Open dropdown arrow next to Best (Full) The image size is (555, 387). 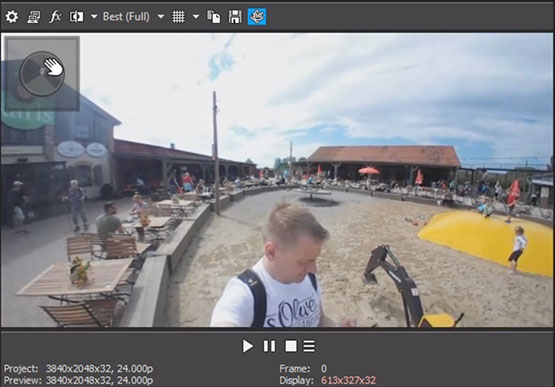pos(161,17)
